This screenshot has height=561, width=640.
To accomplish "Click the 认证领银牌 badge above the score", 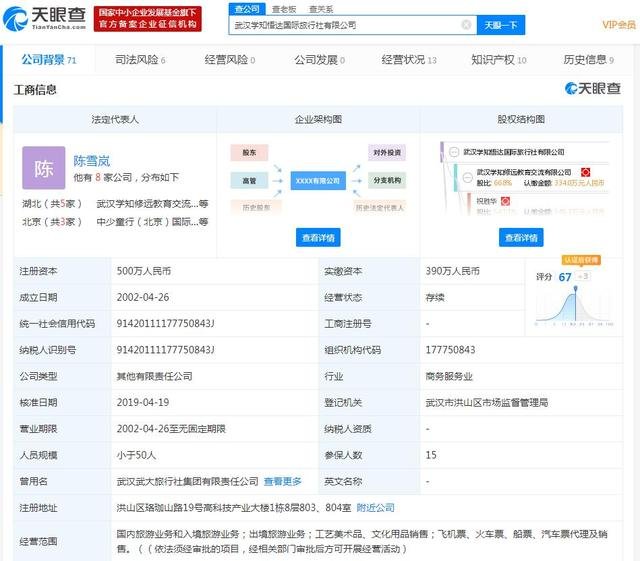I will tap(581, 260).
